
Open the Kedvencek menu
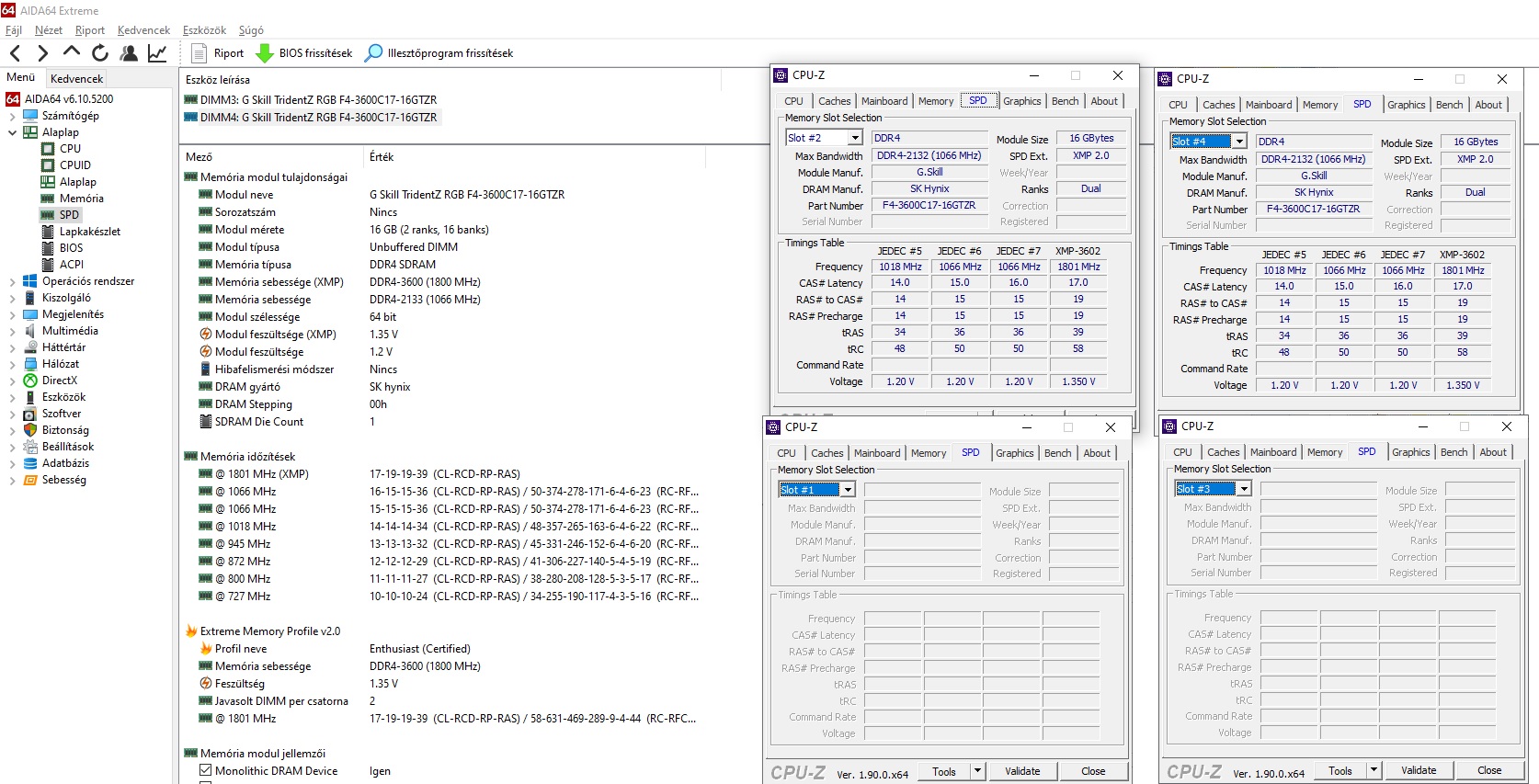[x=144, y=30]
